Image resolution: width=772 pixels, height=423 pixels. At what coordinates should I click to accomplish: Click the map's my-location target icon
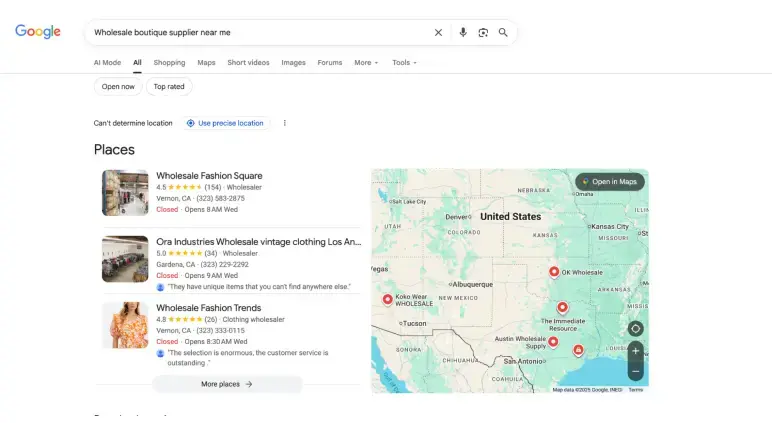[x=636, y=328]
